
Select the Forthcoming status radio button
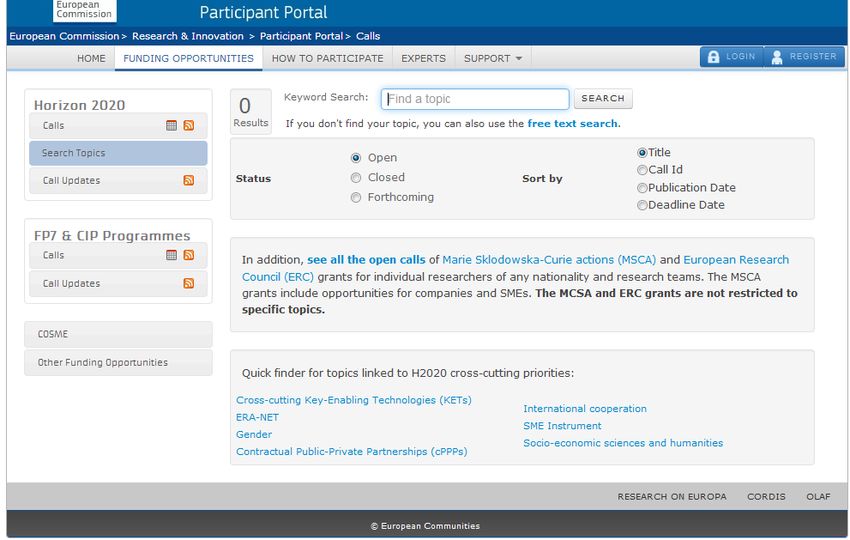coord(356,197)
